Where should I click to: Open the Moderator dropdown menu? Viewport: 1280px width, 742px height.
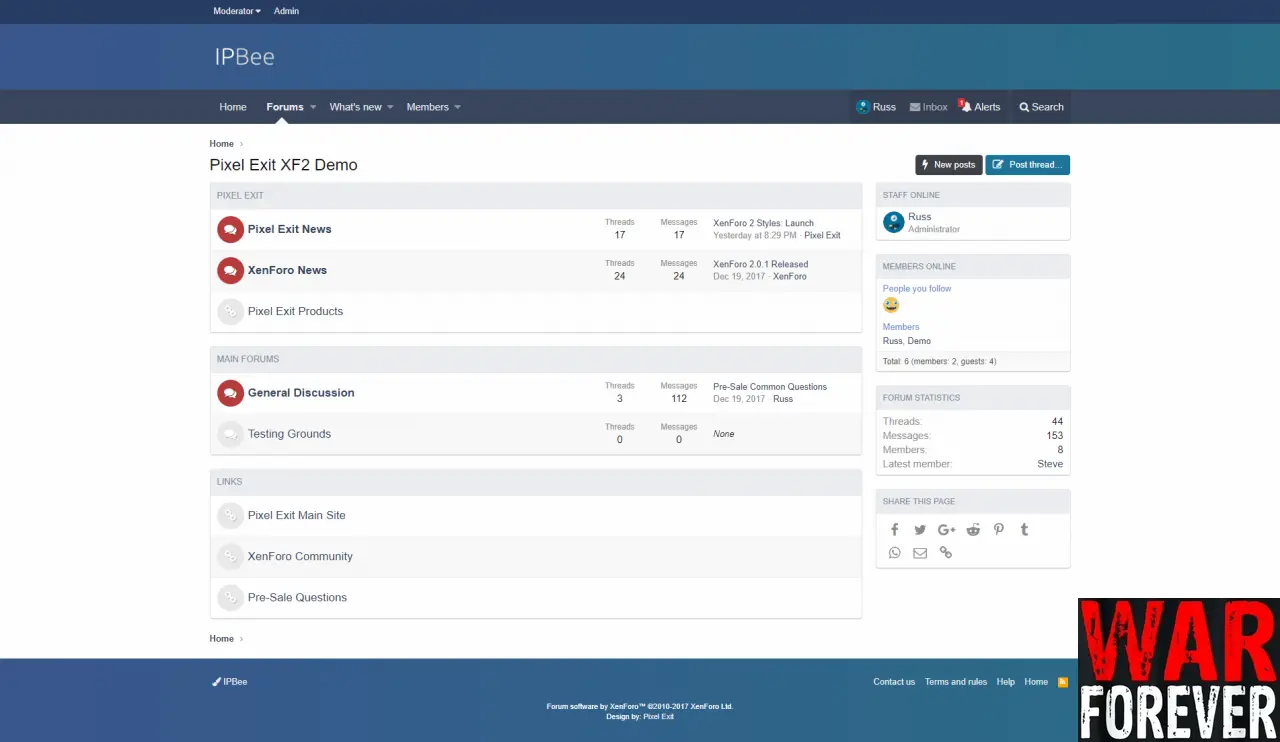pos(237,11)
